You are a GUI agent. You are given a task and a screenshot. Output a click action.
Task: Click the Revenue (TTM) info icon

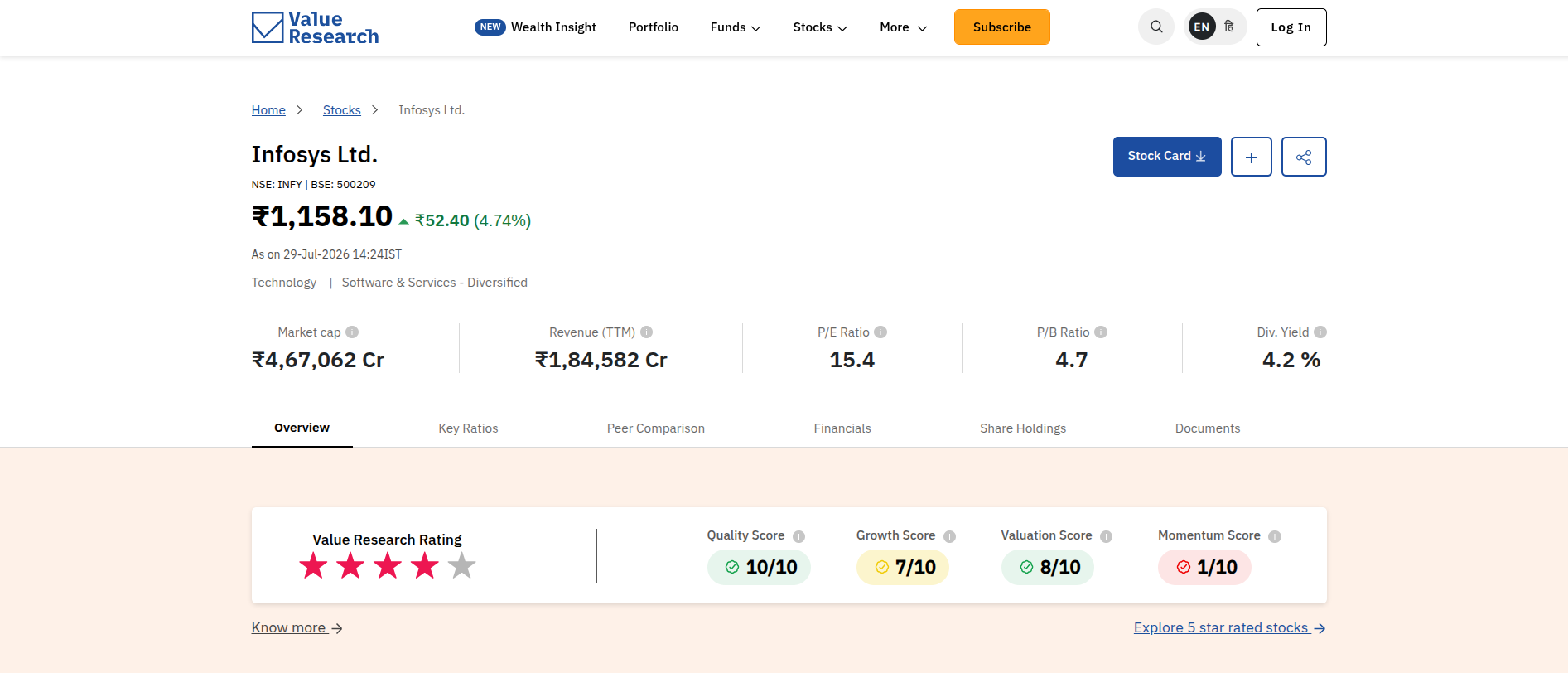coord(647,332)
